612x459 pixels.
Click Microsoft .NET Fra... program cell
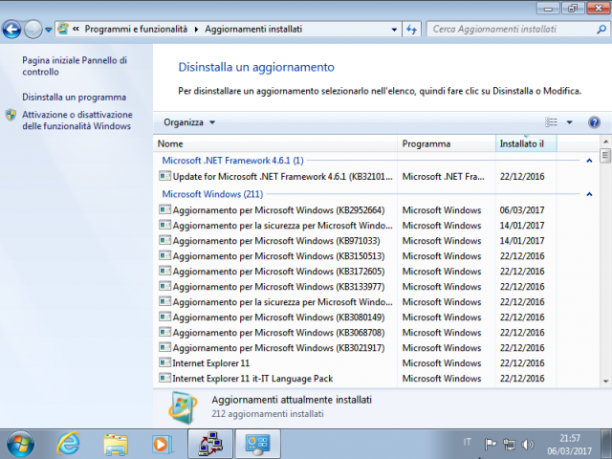(443, 177)
